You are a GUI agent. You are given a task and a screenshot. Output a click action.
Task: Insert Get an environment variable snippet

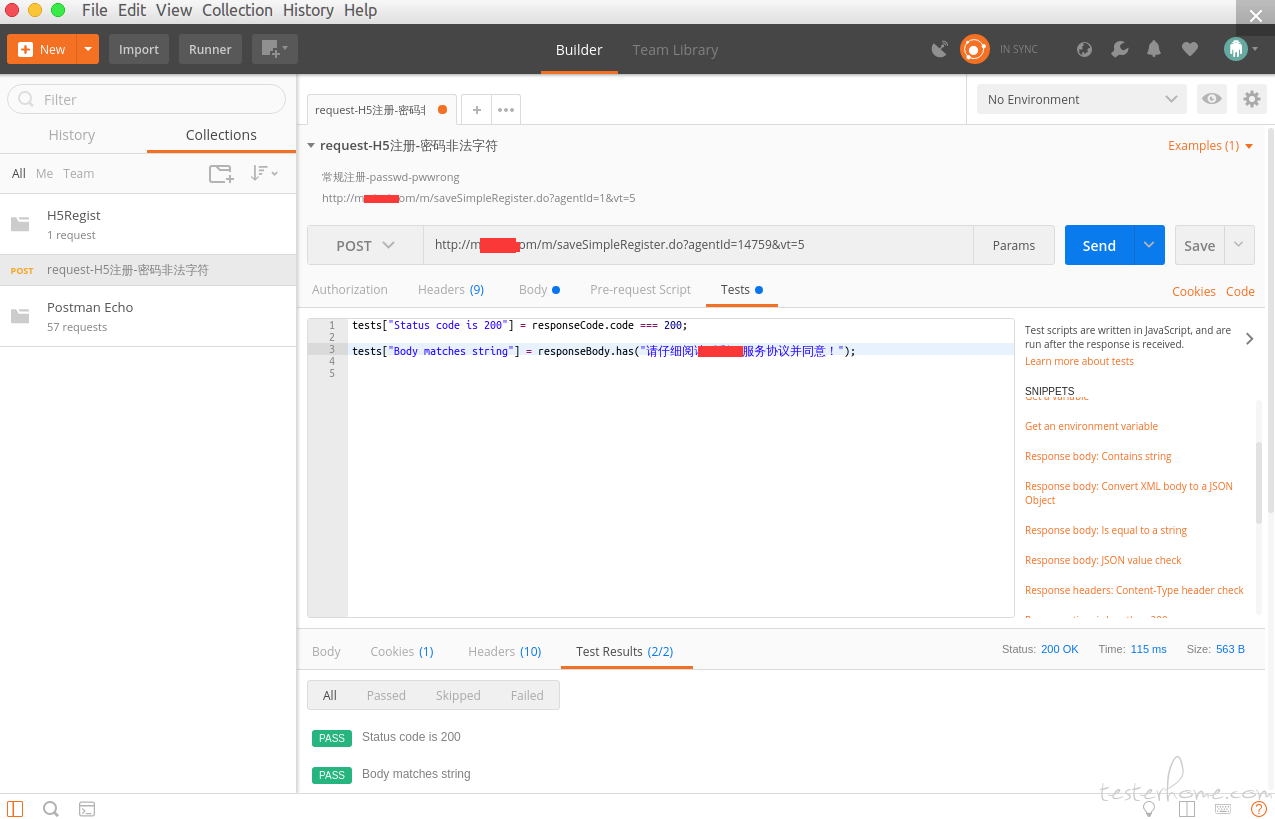1091,426
